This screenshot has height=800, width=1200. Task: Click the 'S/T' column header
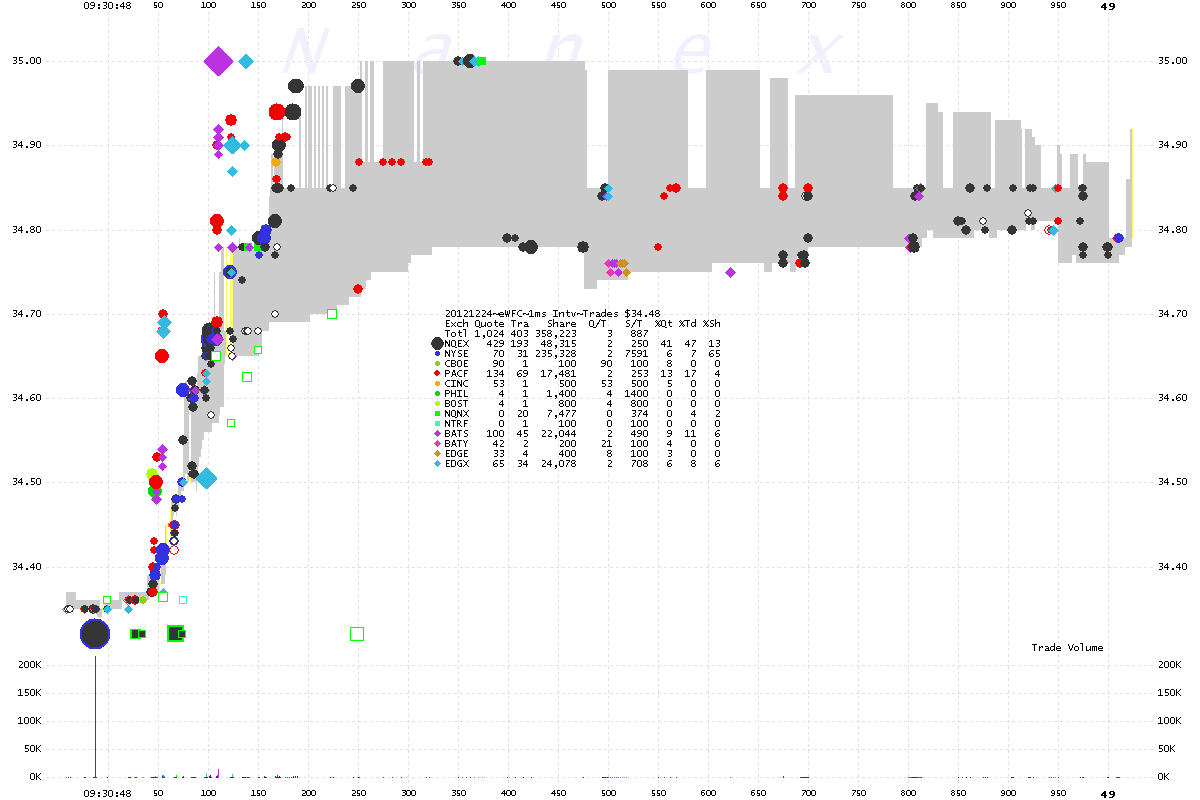(634, 324)
